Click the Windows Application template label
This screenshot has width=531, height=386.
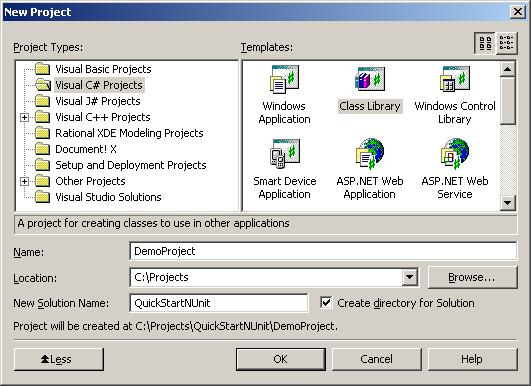pyautogui.click(x=284, y=112)
